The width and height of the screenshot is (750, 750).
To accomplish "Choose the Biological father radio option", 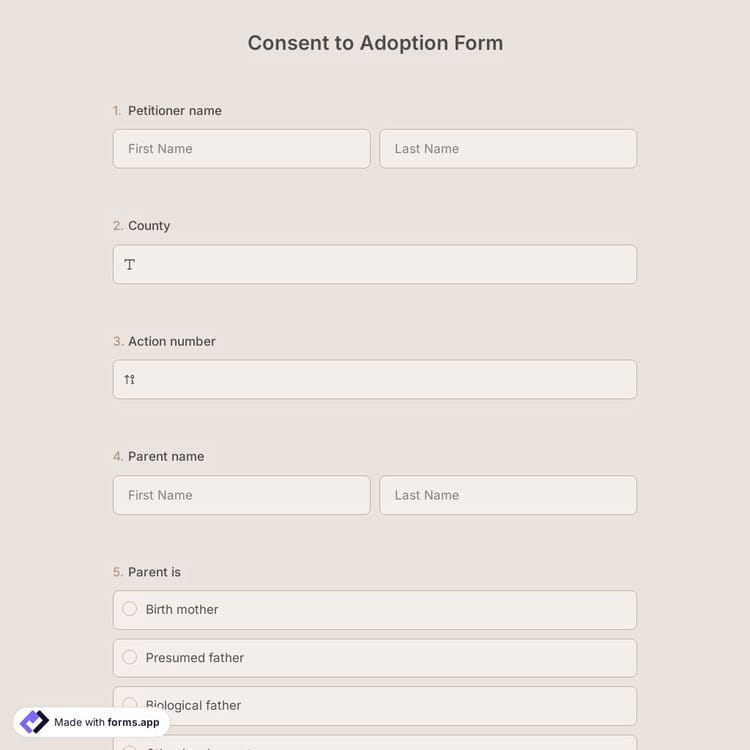I will click(130, 703).
